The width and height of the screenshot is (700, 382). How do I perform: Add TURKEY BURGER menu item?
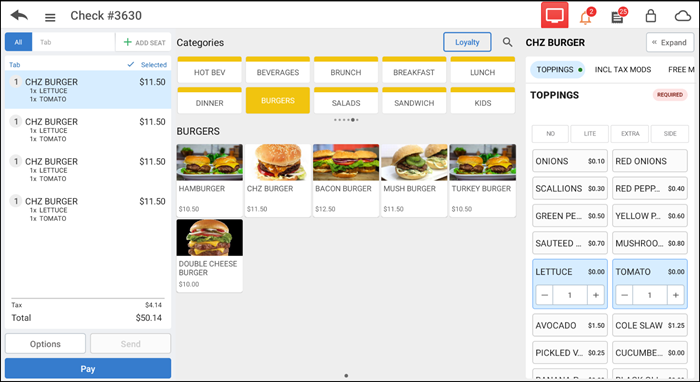(483, 180)
